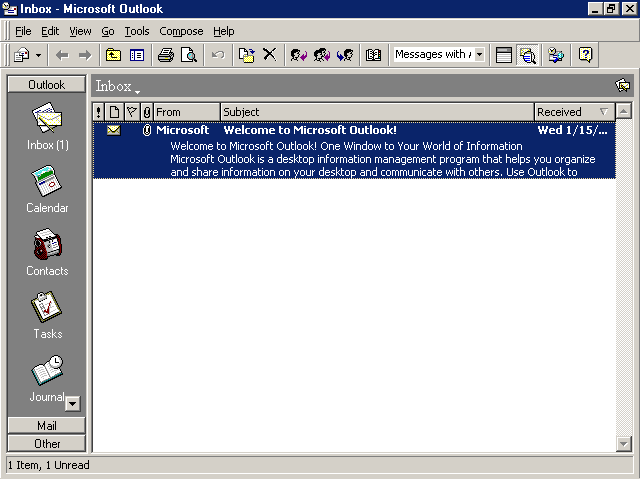Click the Group By Box toolbar icon
The height and width of the screenshot is (480, 640).
click(504, 55)
